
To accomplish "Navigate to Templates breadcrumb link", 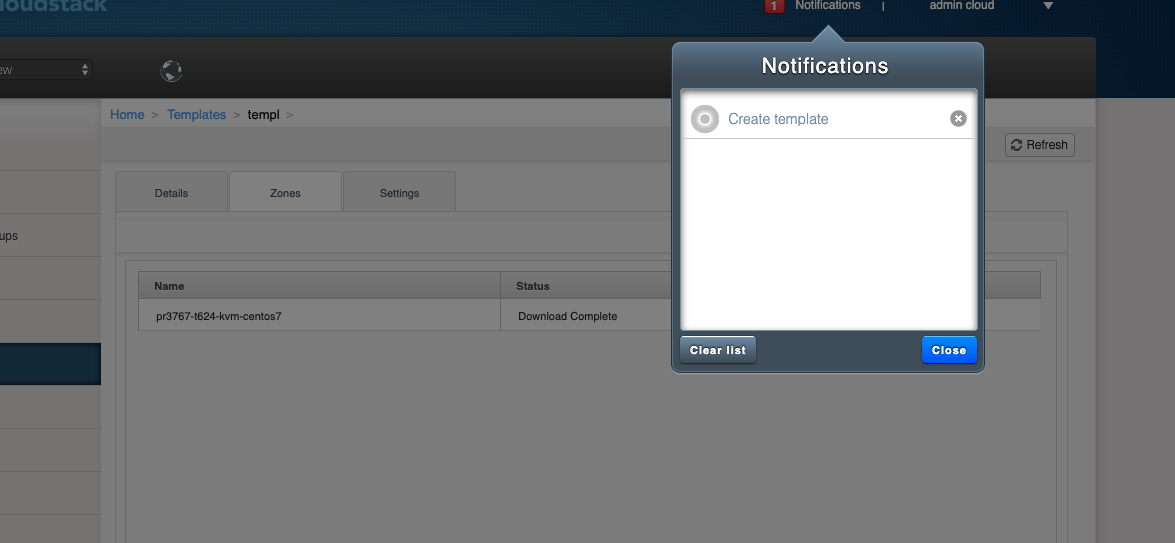I will tap(196, 115).
